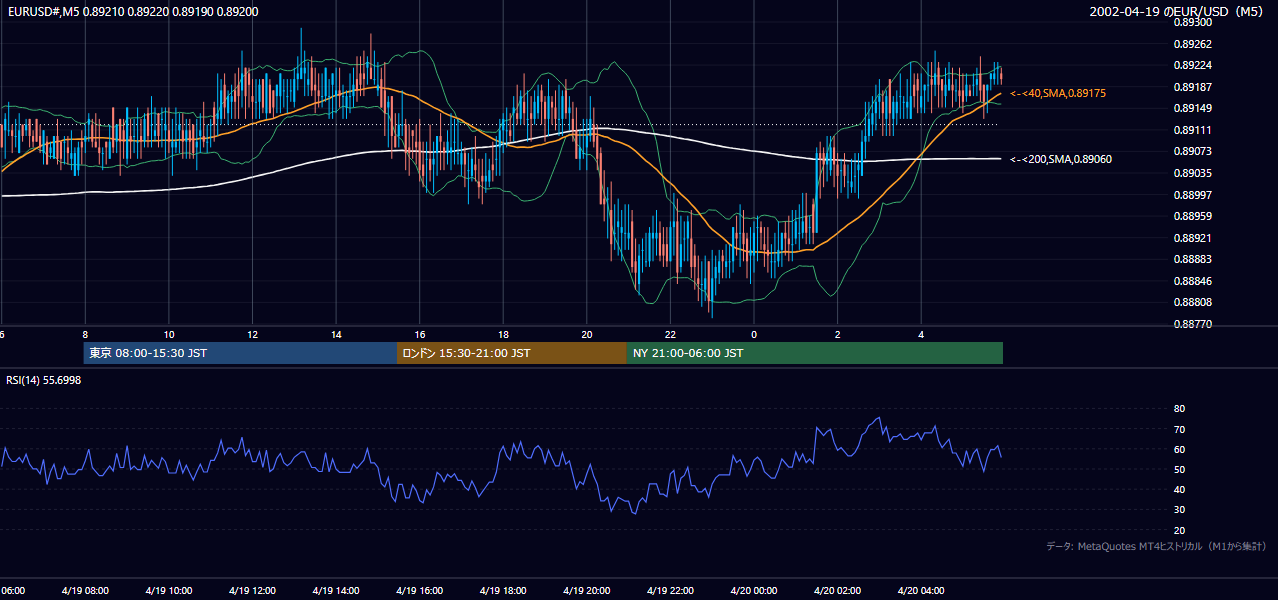Click price axis value 0.88770
This screenshot has height=600, width=1278.
click(1191, 324)
